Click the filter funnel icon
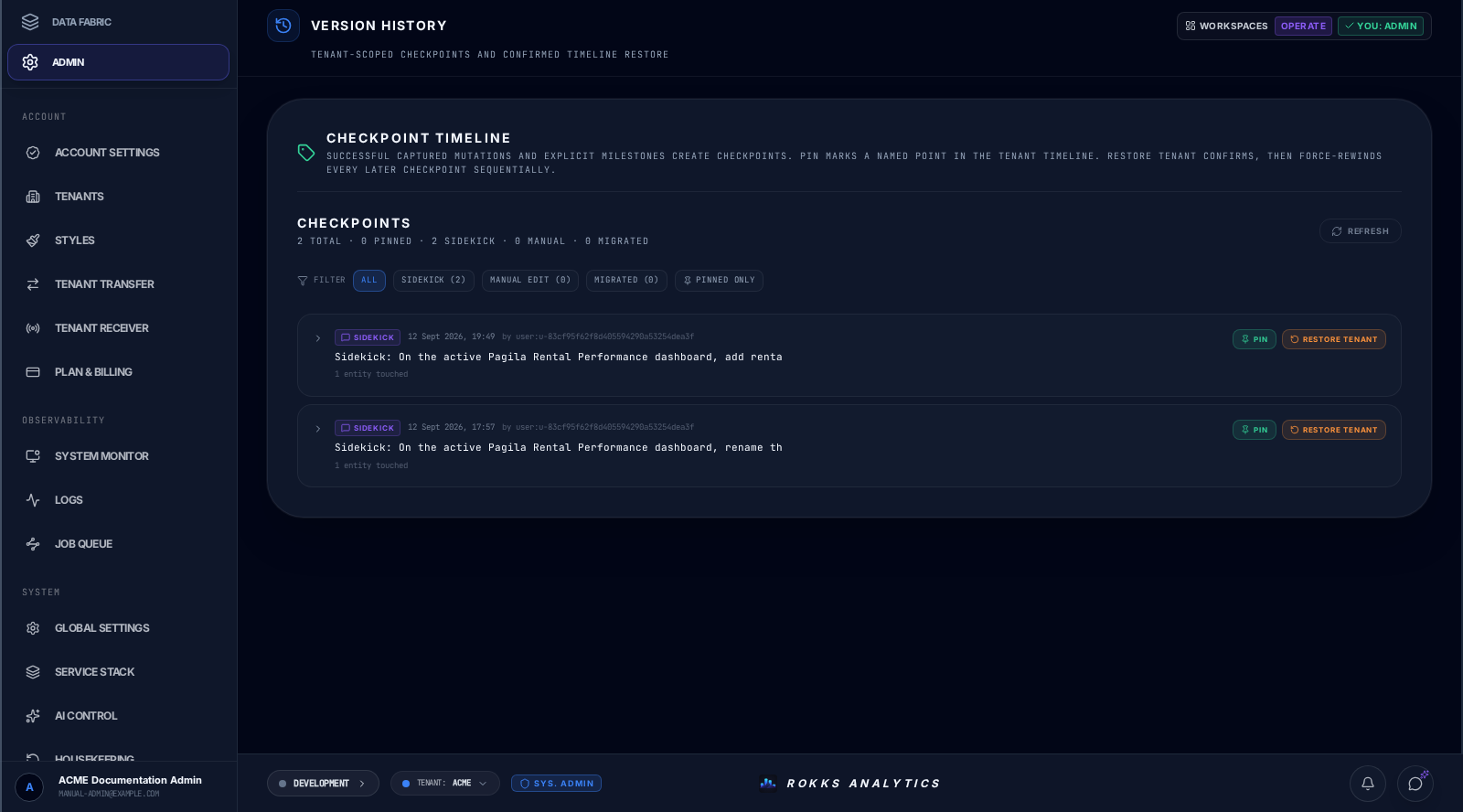Image resolution: width=1463 pixels, height=812 pixels. [303, 281]
